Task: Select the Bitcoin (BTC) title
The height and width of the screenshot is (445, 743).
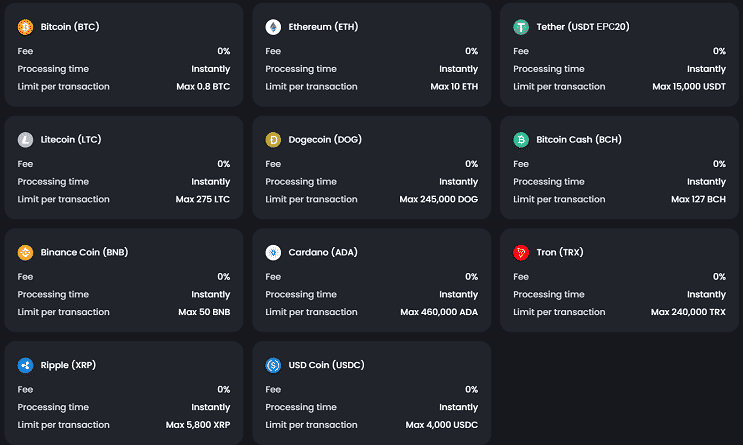Action: (70, 27)
